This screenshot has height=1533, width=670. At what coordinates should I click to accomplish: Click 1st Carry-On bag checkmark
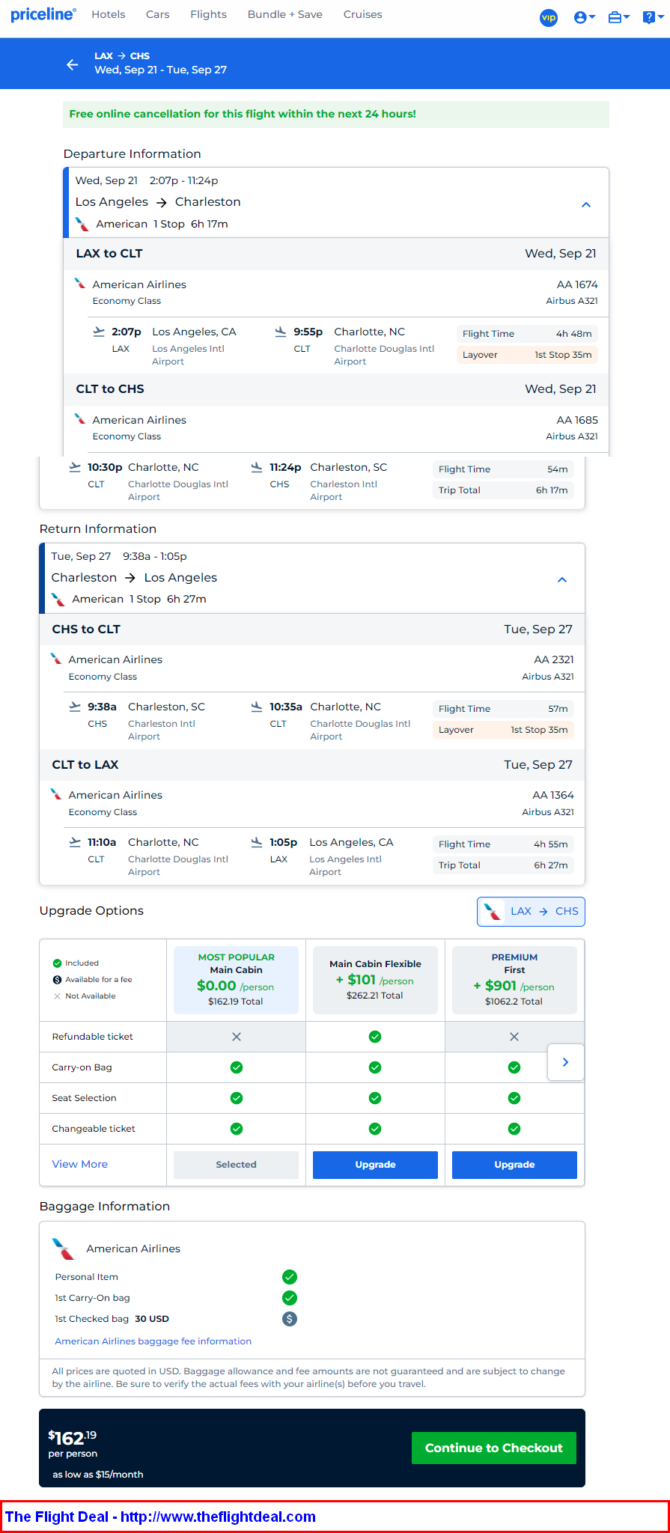click(289, 1298)
